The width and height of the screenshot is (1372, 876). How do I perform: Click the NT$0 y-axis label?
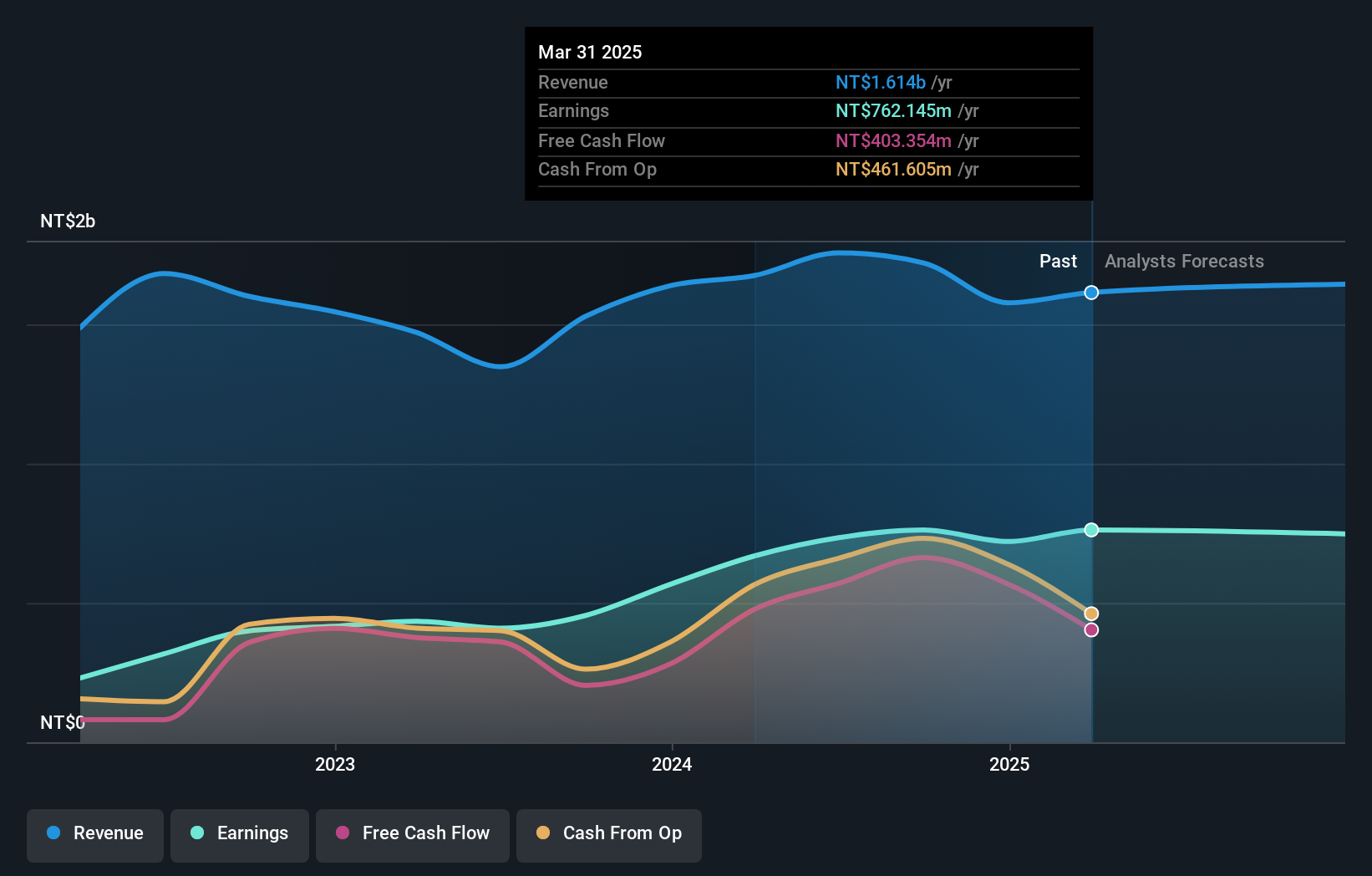click(x=63, y=722)
